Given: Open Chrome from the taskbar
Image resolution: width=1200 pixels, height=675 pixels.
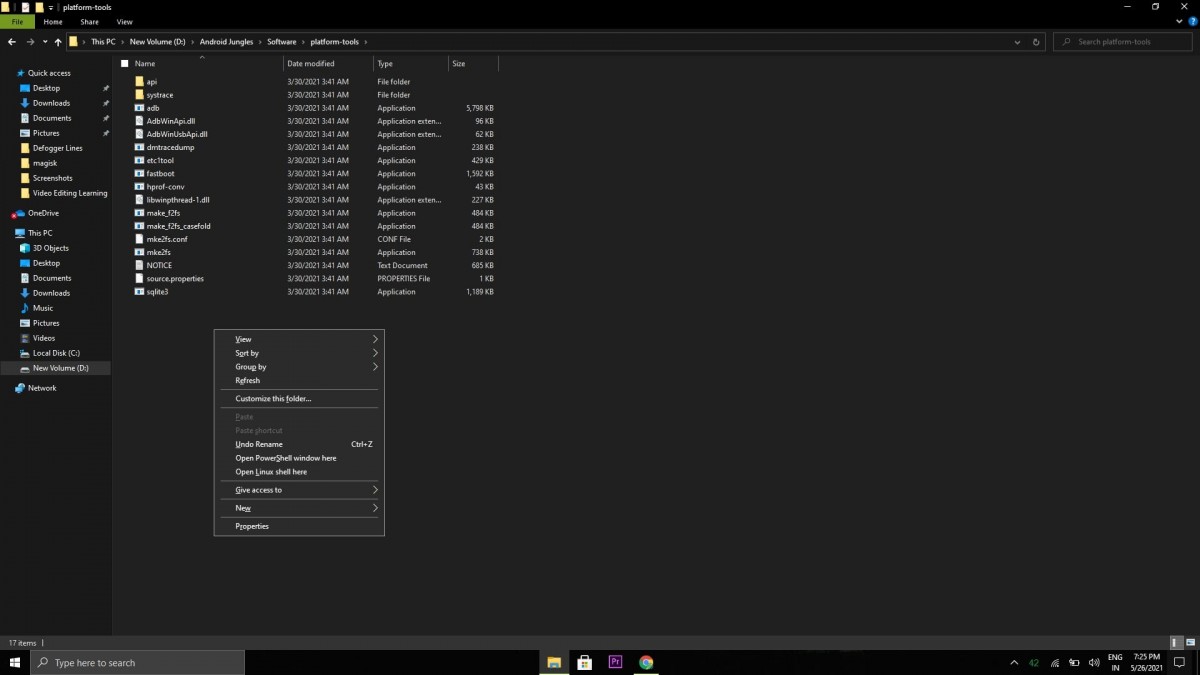Looking at the screenshot, I should 646,662.
